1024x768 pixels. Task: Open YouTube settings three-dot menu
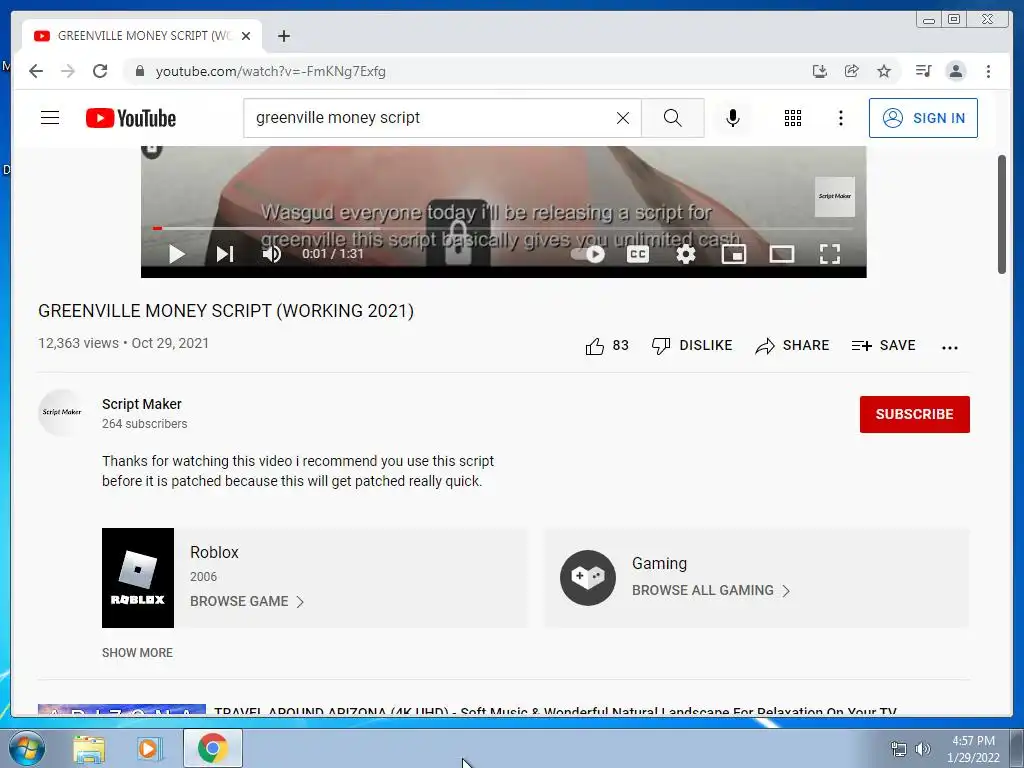tap(840, 118)
